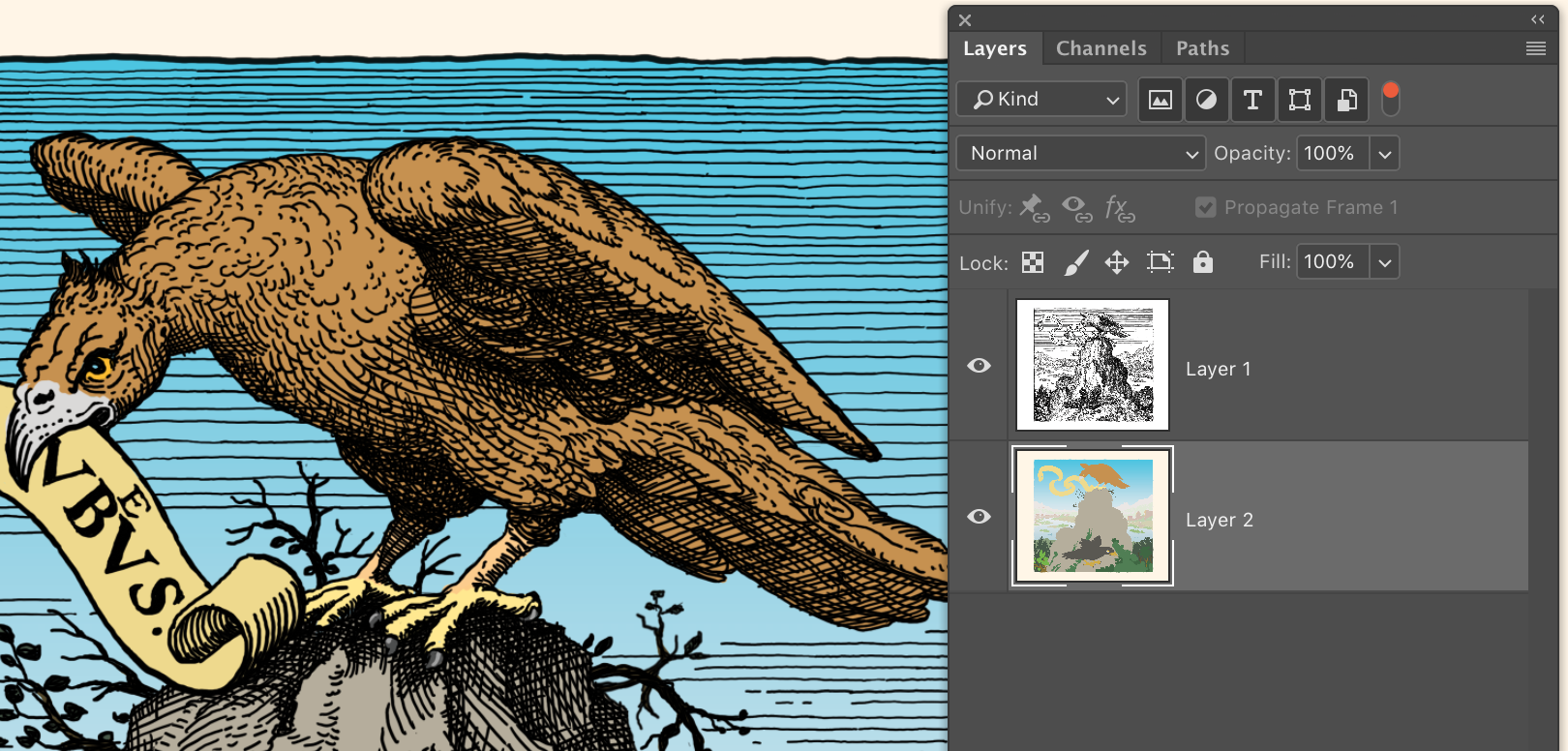Filter layers by adjustment layer type
1568x751 pixels.
point(1206,100)
